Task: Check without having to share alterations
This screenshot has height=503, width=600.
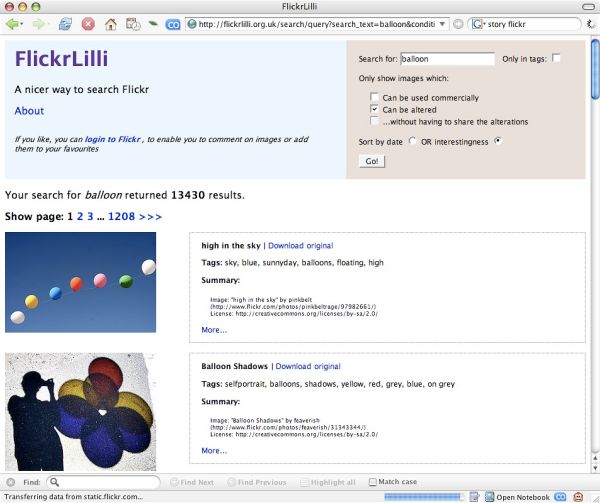Action: [374, 121]
